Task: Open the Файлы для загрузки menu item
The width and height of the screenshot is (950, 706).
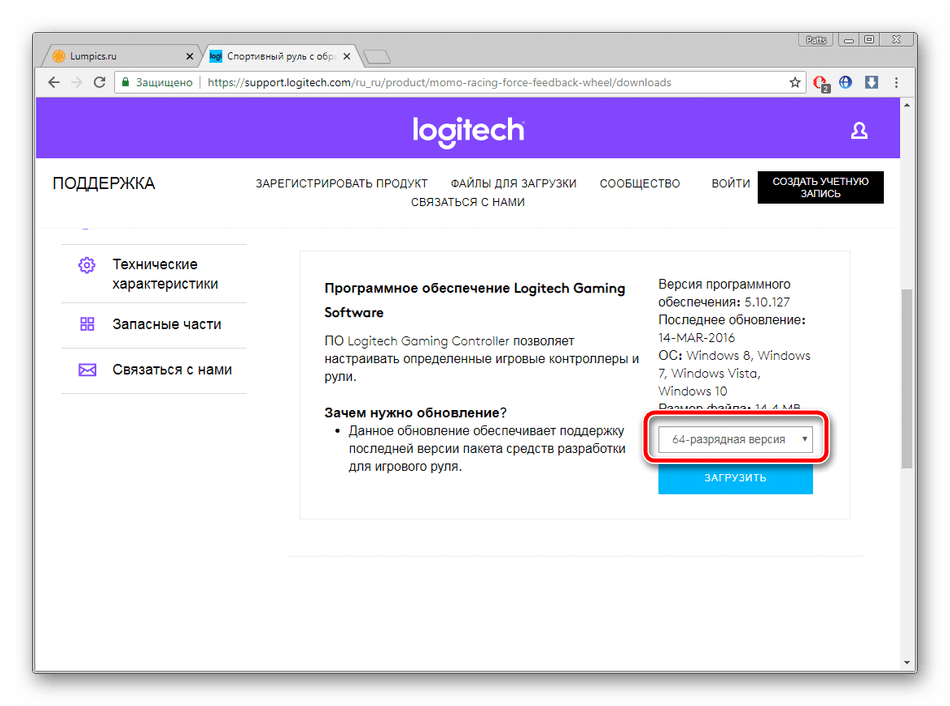Action: click(x=513, y=184)
